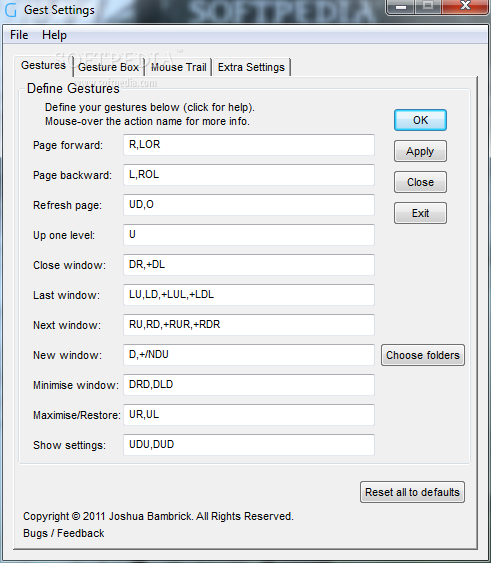Focus the Refresh page gesture field
Image resolution: width=491 pixels, height=563 pixels.
pos(249,205)
